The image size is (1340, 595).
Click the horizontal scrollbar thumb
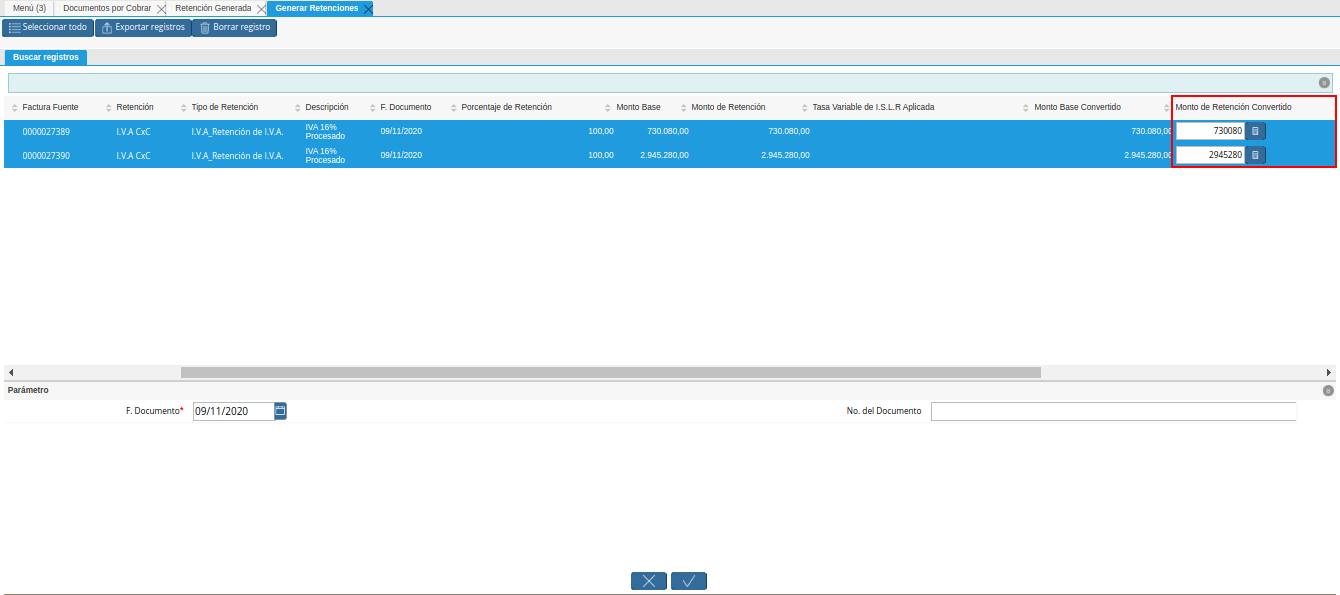click(x=611, y=372)
